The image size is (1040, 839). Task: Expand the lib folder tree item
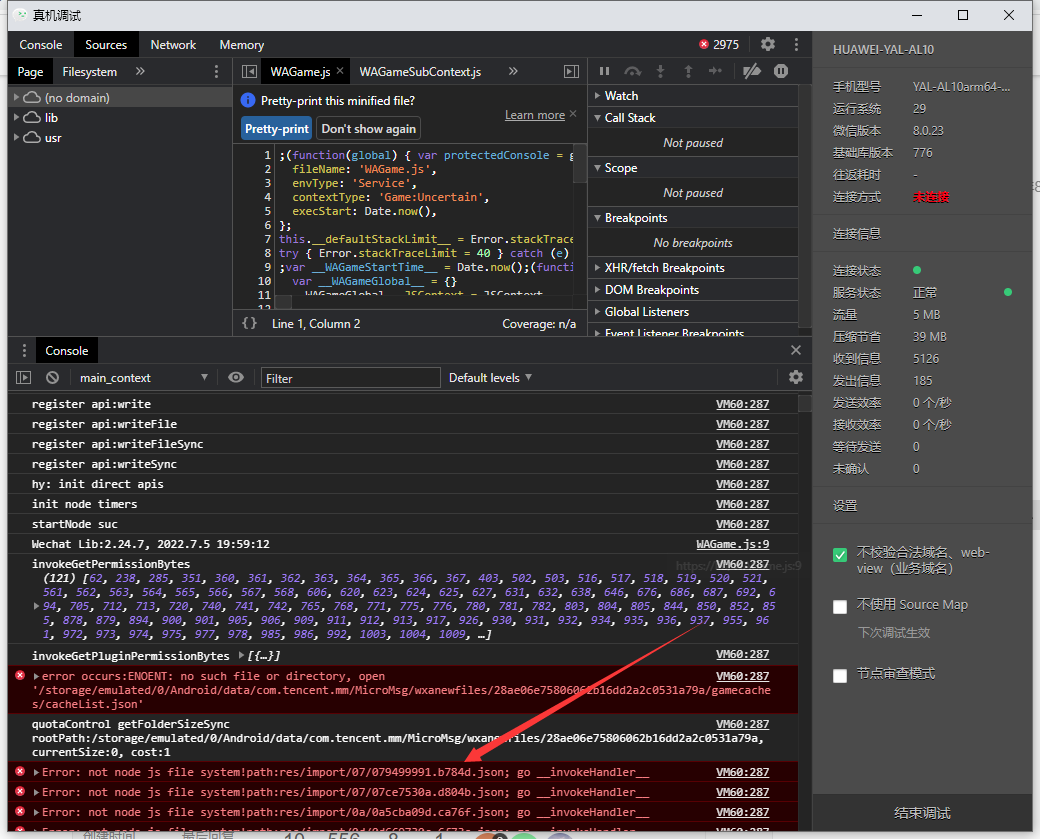[16, 118]
